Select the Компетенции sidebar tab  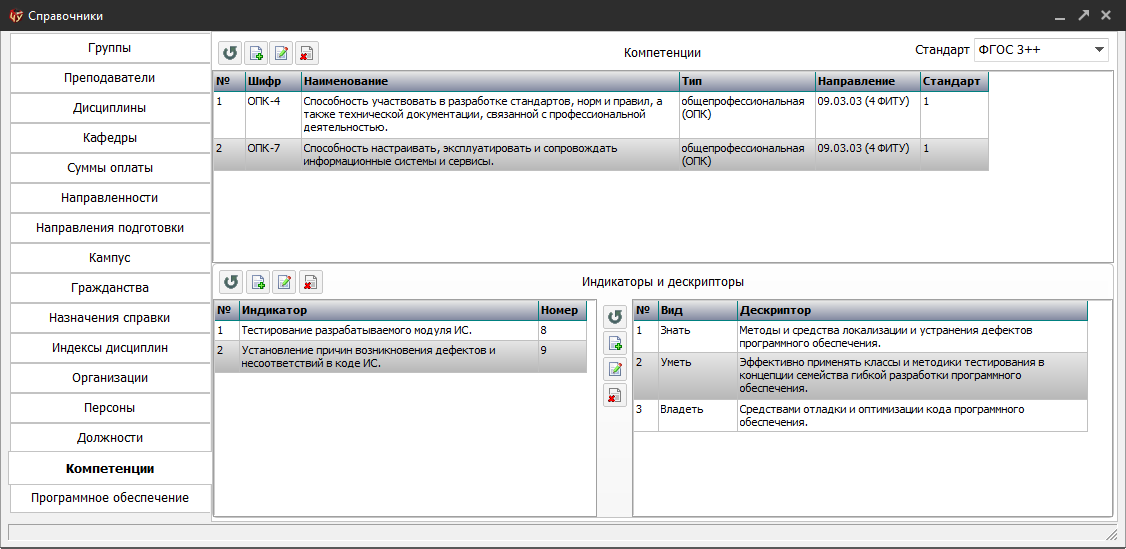110,469
